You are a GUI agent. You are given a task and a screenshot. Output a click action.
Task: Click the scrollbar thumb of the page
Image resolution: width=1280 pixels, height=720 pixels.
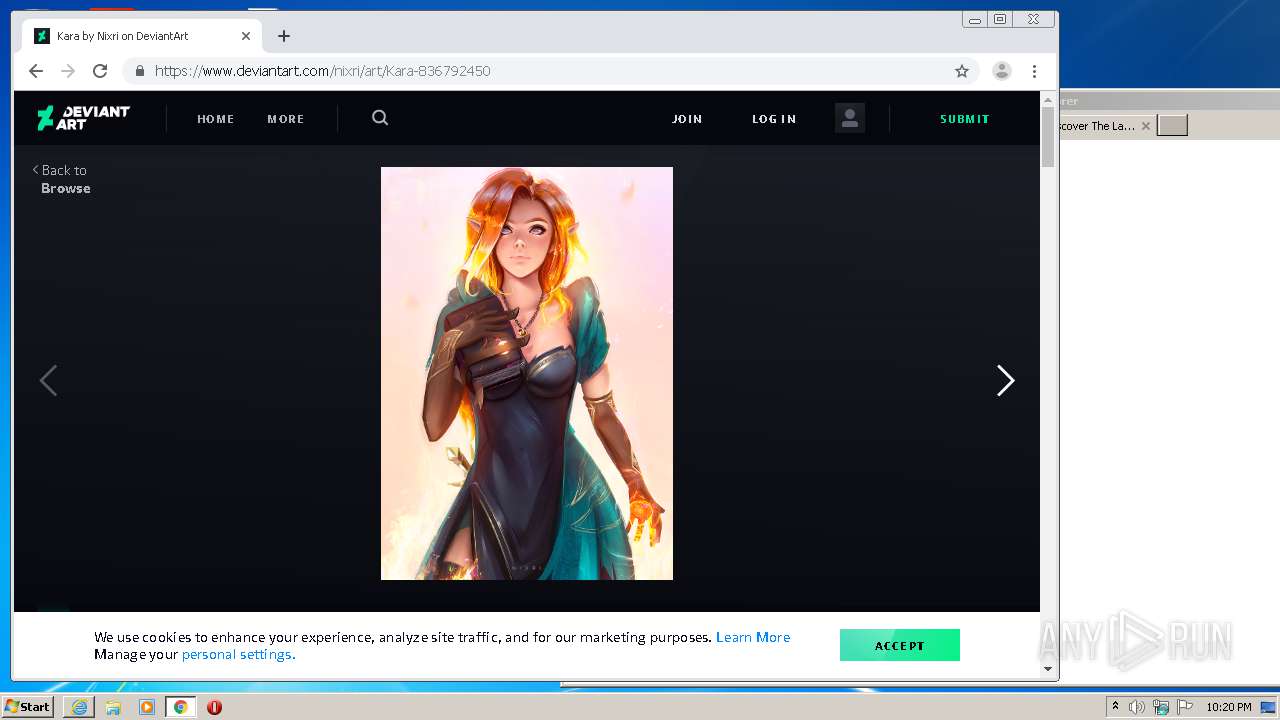point(1048,137)
